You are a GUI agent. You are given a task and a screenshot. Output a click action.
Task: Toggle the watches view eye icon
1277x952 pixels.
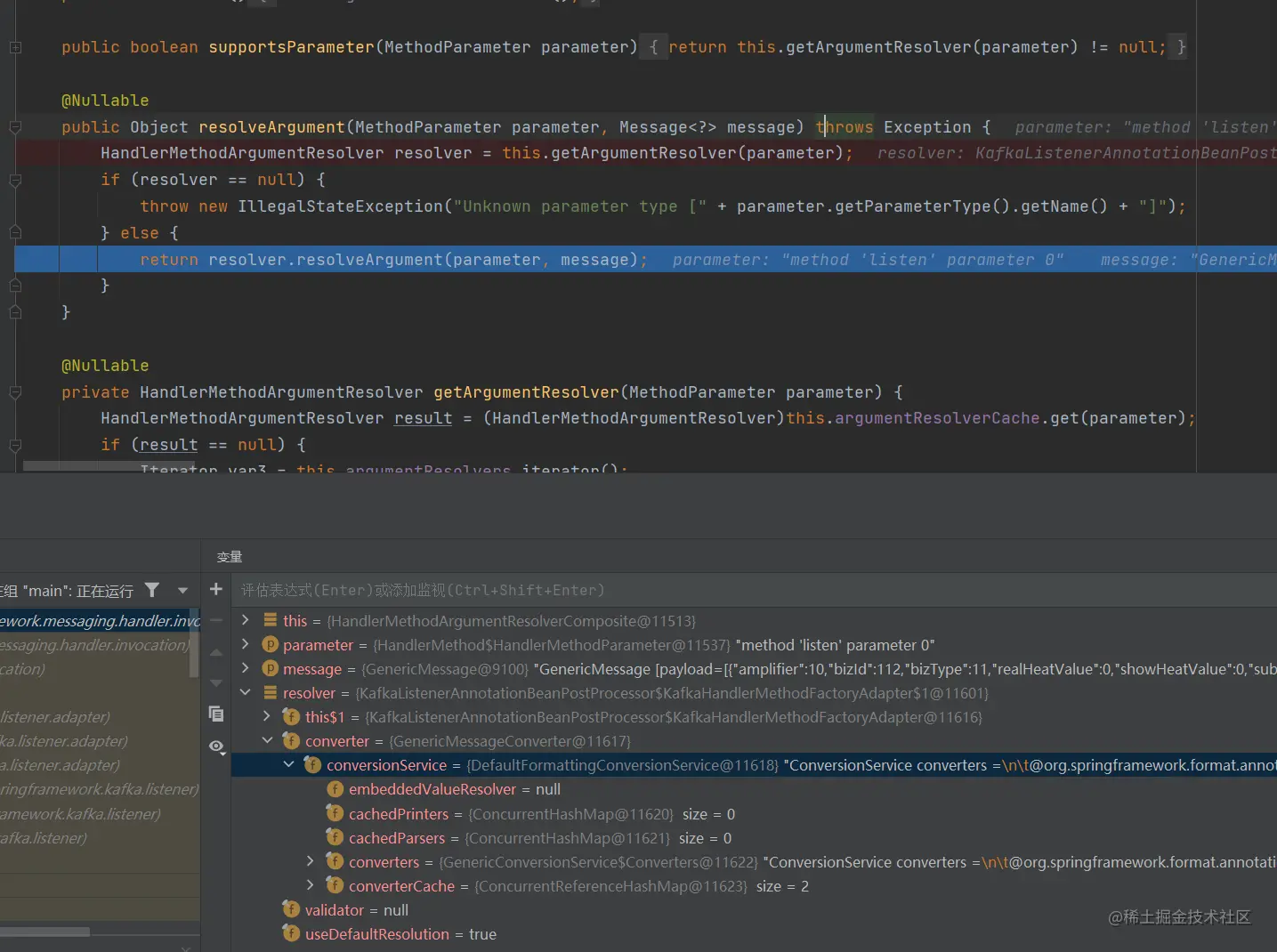(216, 746)
